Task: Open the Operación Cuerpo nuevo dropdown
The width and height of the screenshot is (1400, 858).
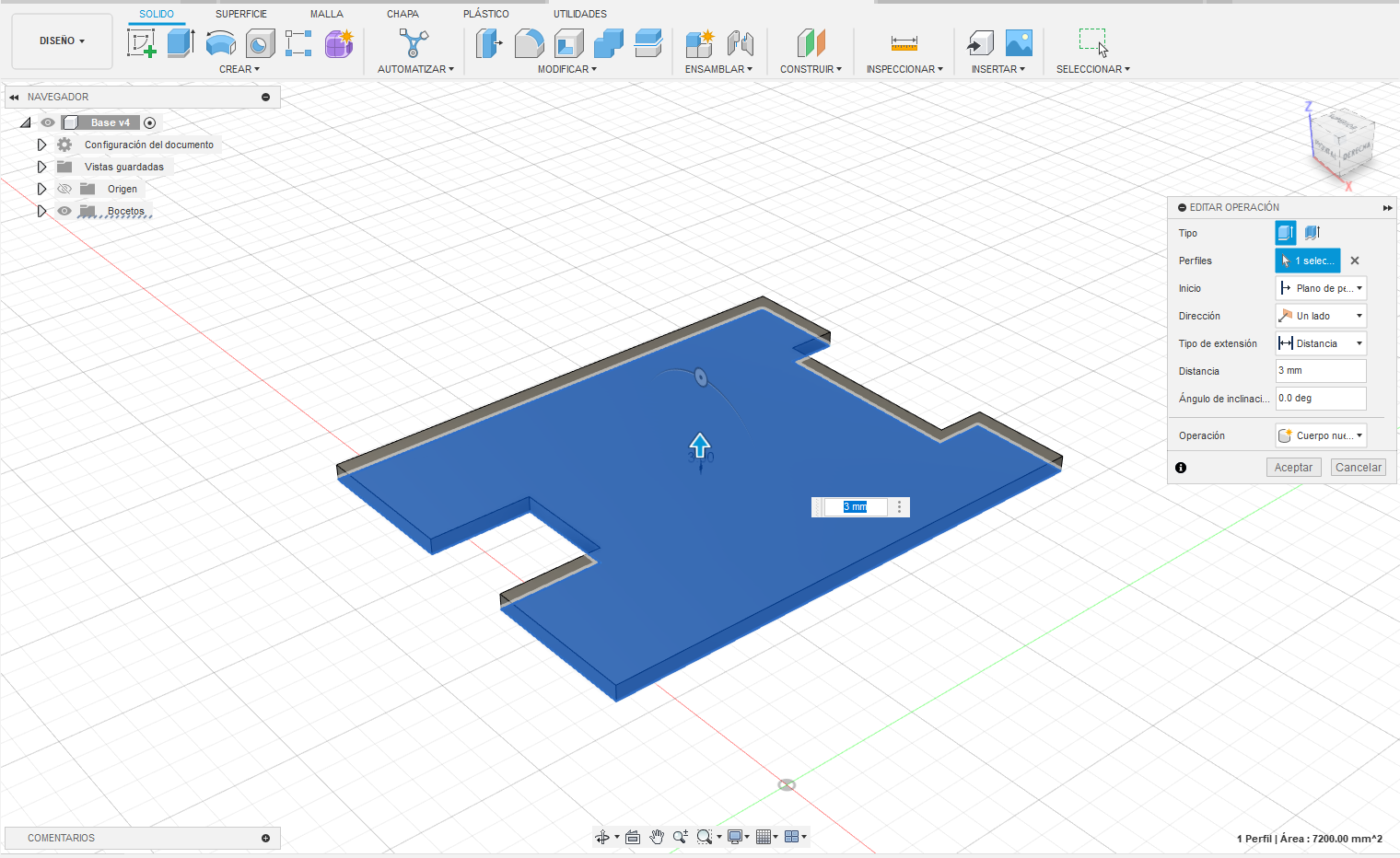Action: point(1321,435)
